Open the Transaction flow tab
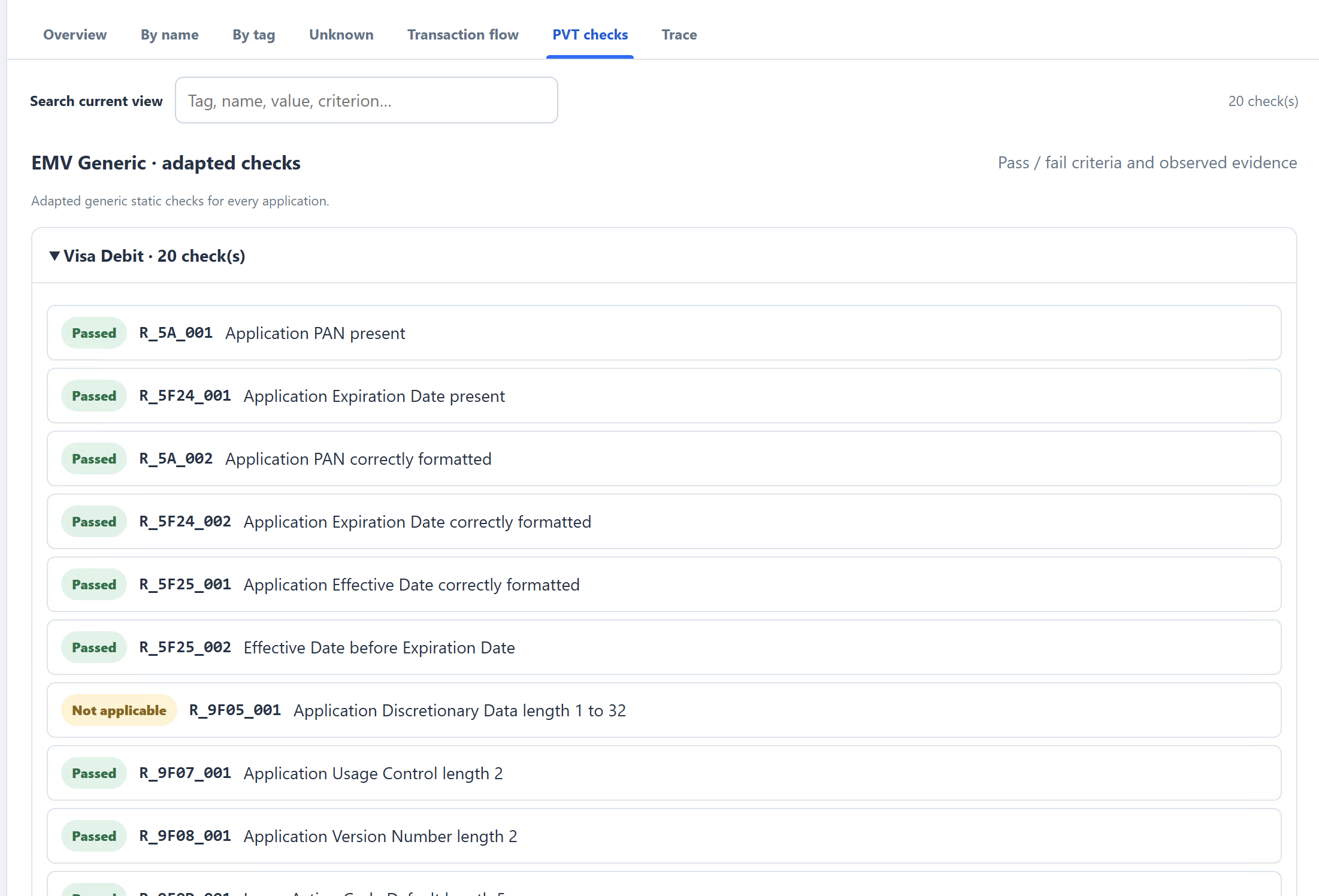The image size is (1319, 896). point(463,35)
